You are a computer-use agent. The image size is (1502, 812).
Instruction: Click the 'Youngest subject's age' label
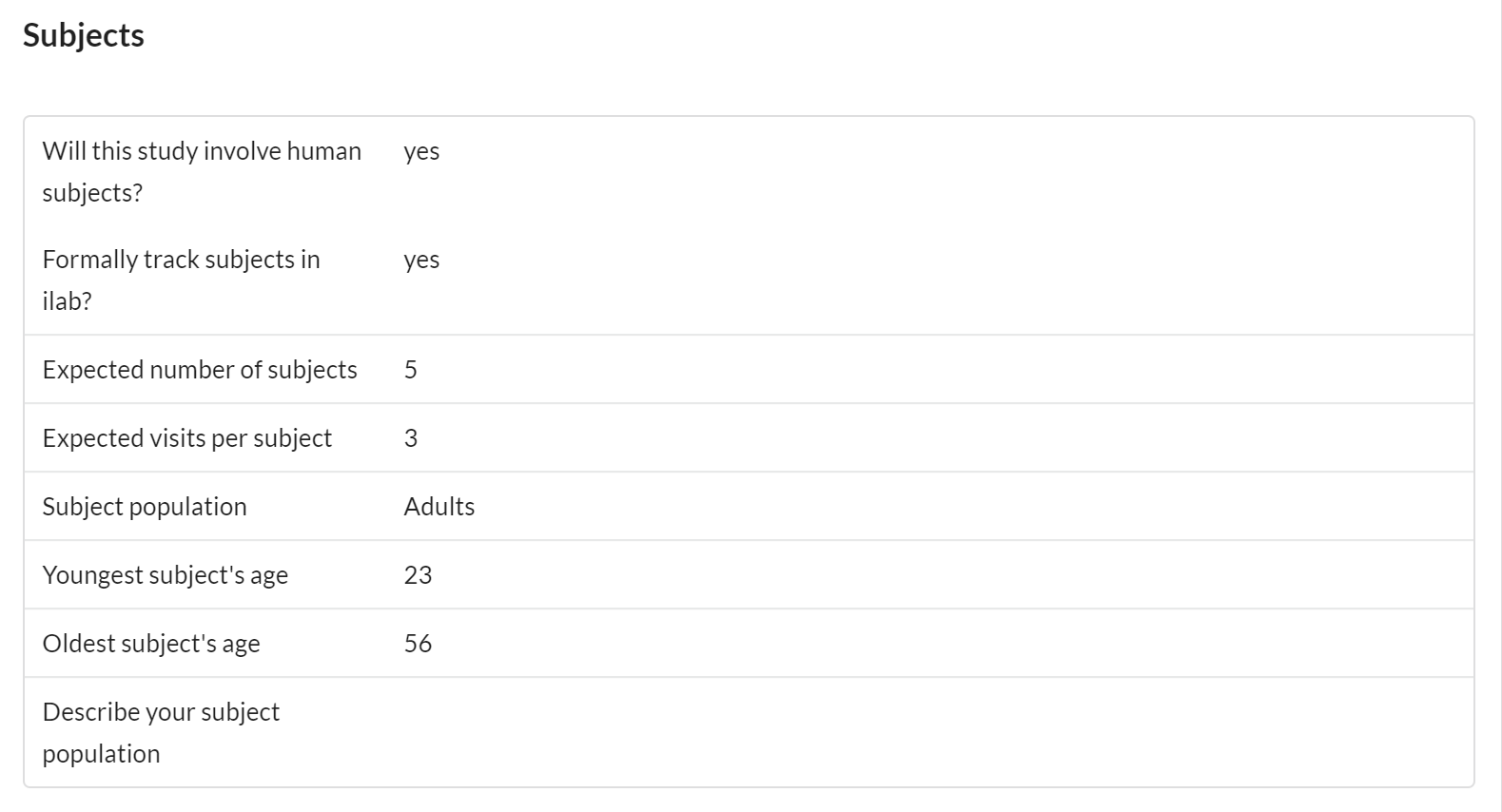(166, 575)
